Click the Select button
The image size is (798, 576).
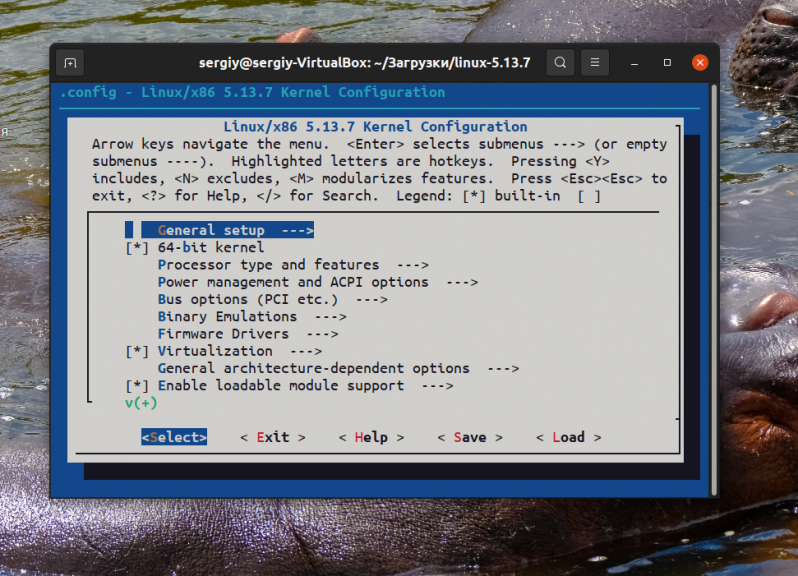[174, 437]
